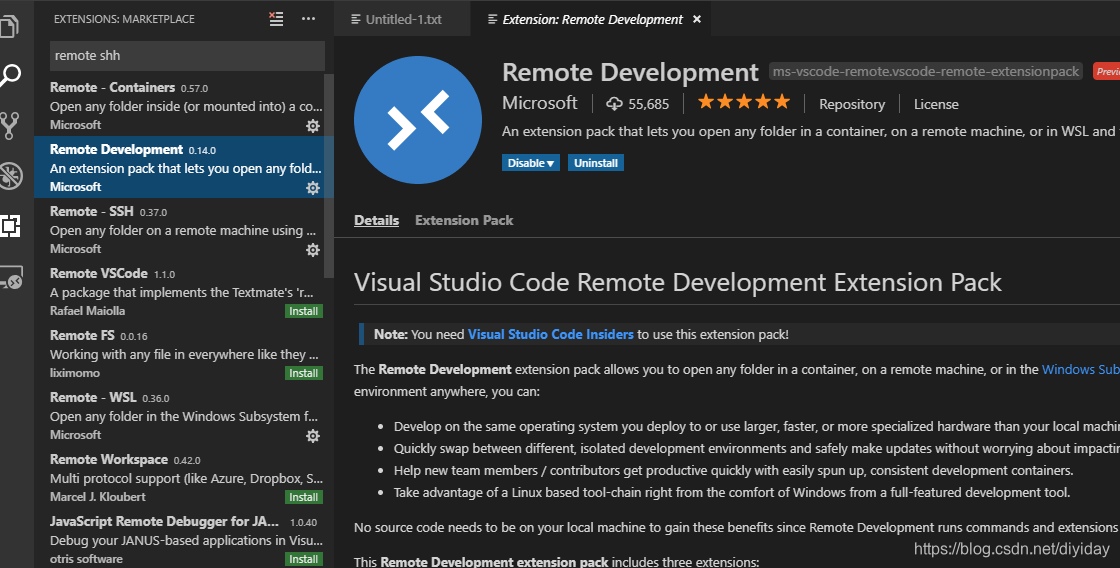Switch to the Untitled-1.txt tab
The image size is (1120, 568).
click(x=402, y=19)
